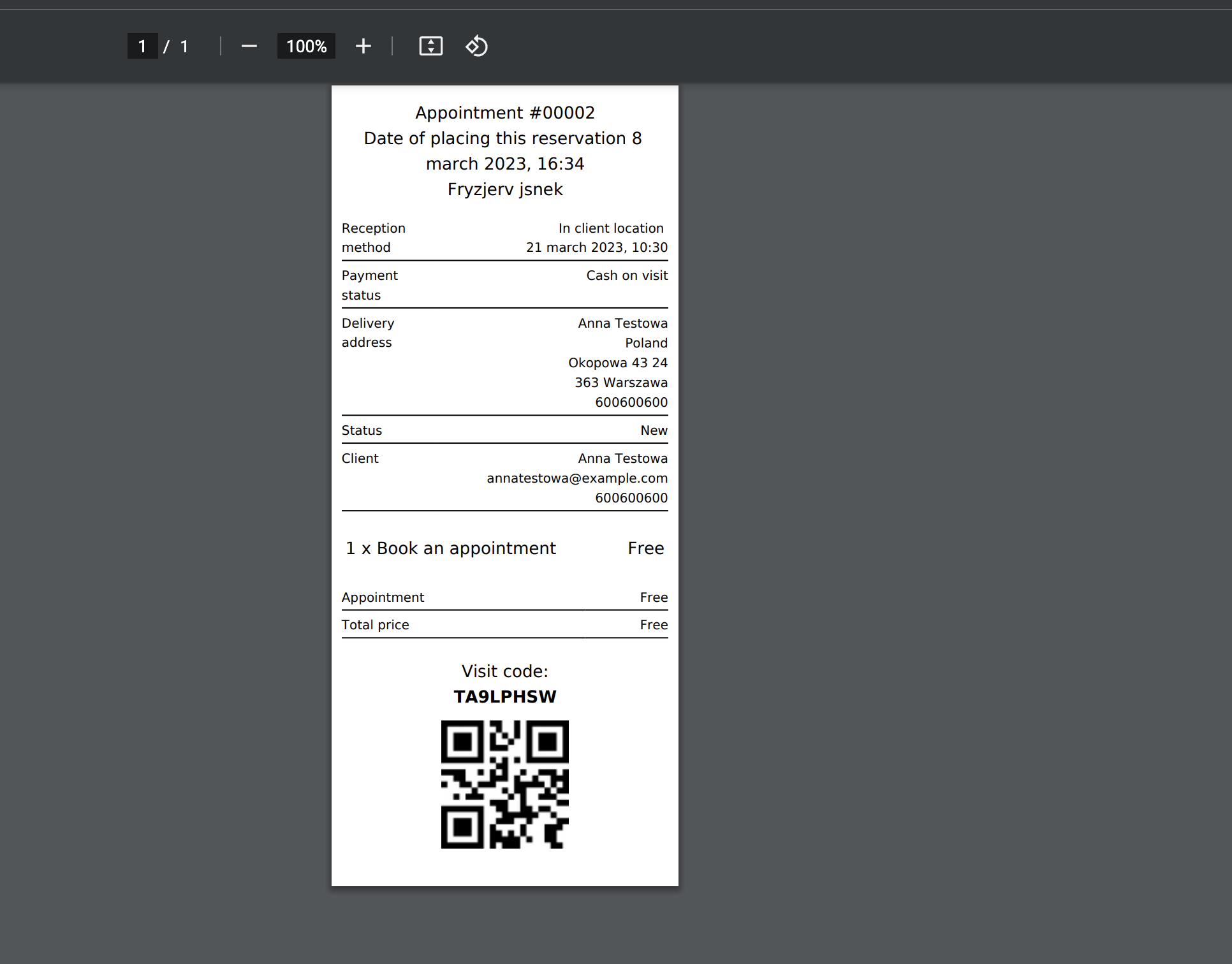Image resolution: width=1232 pixels, height=964 pixels.
Task: Click the visit code TA9LPHSW
Action: coord(504,697)
